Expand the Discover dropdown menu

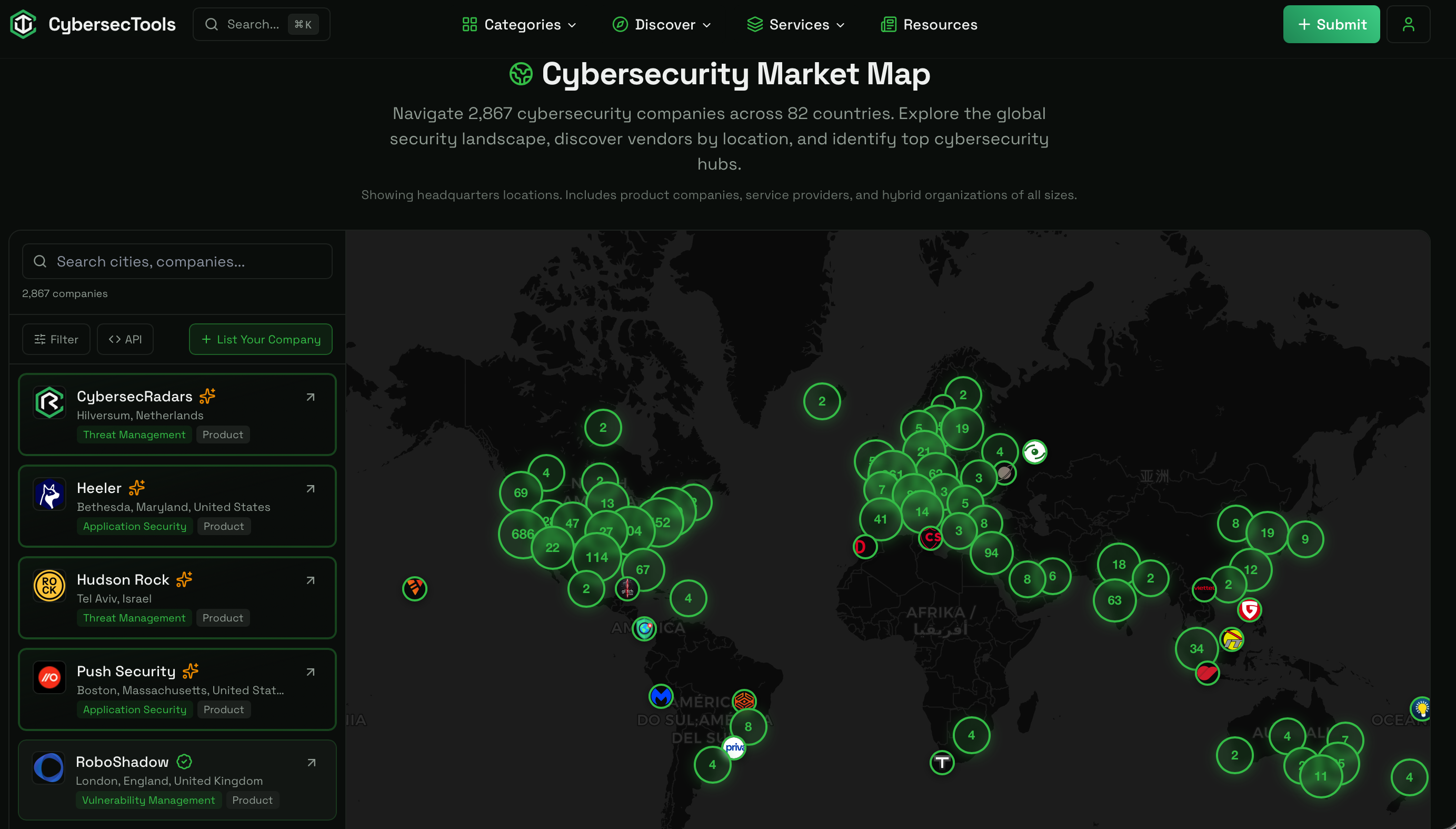point(662,24)
